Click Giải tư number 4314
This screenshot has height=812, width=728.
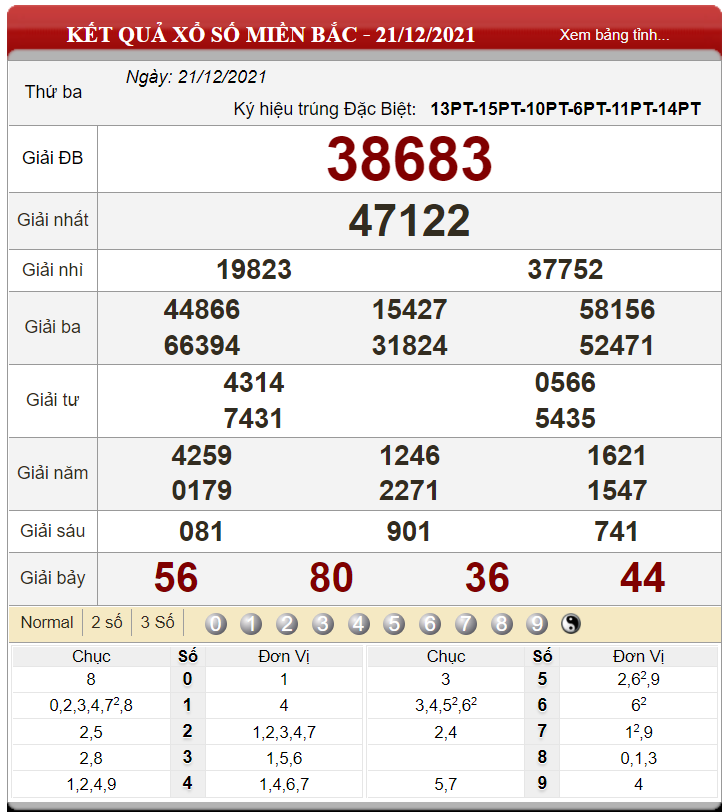coord(254,383)
